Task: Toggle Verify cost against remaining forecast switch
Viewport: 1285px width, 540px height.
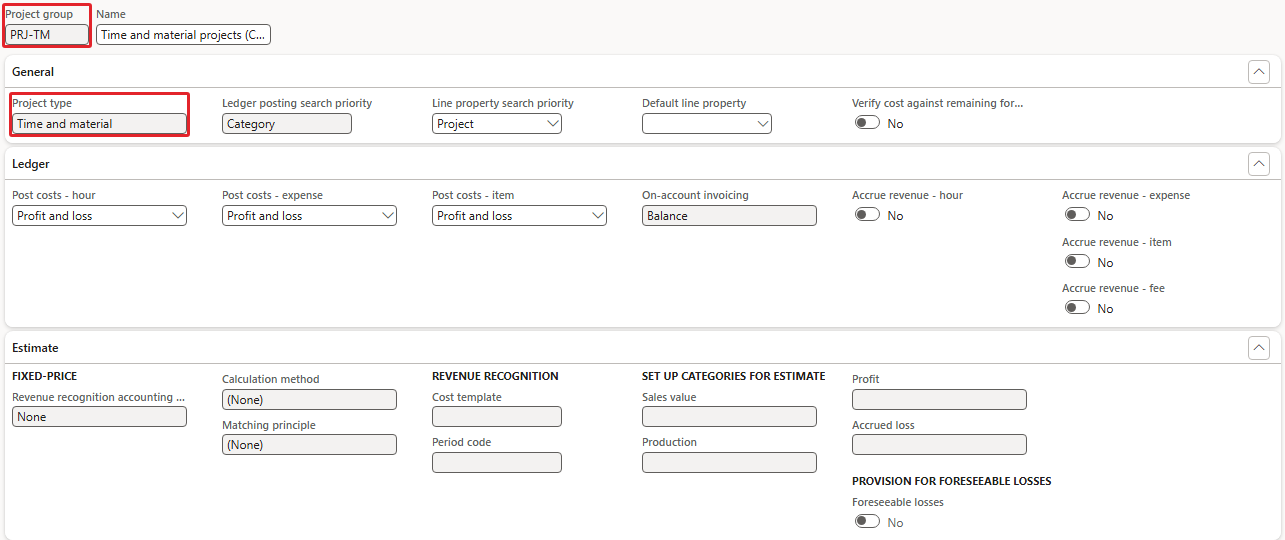Action: (867, 123)
